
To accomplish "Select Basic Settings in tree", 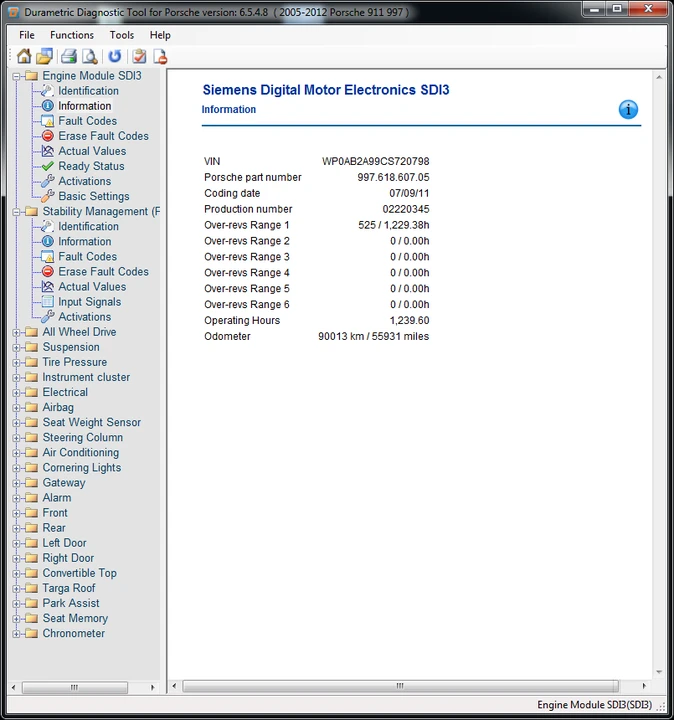I will point(94,196).
